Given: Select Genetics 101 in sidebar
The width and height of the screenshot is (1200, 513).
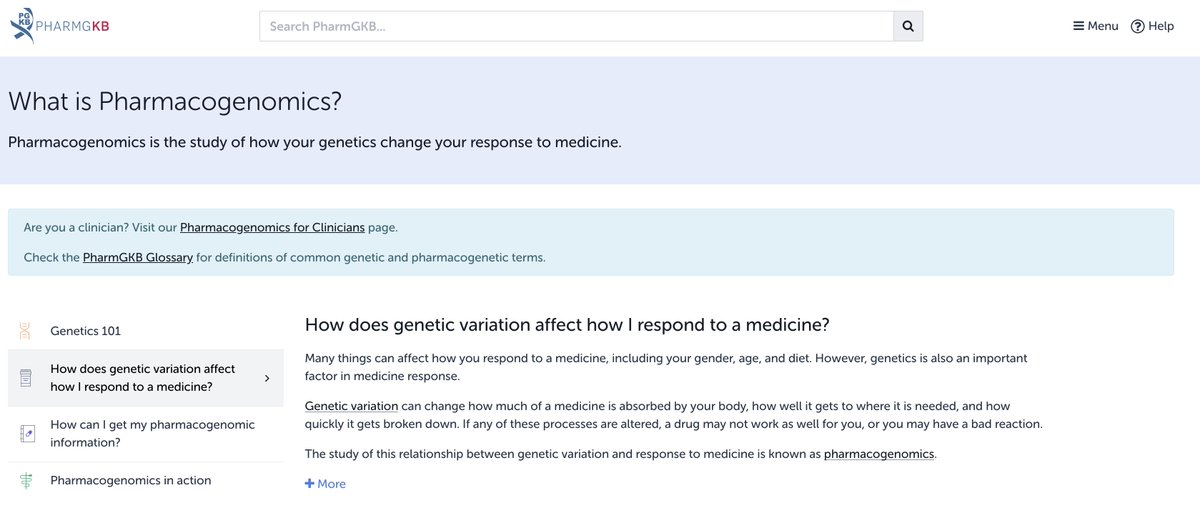Looking at the screenshot, I should click(86, 331).
